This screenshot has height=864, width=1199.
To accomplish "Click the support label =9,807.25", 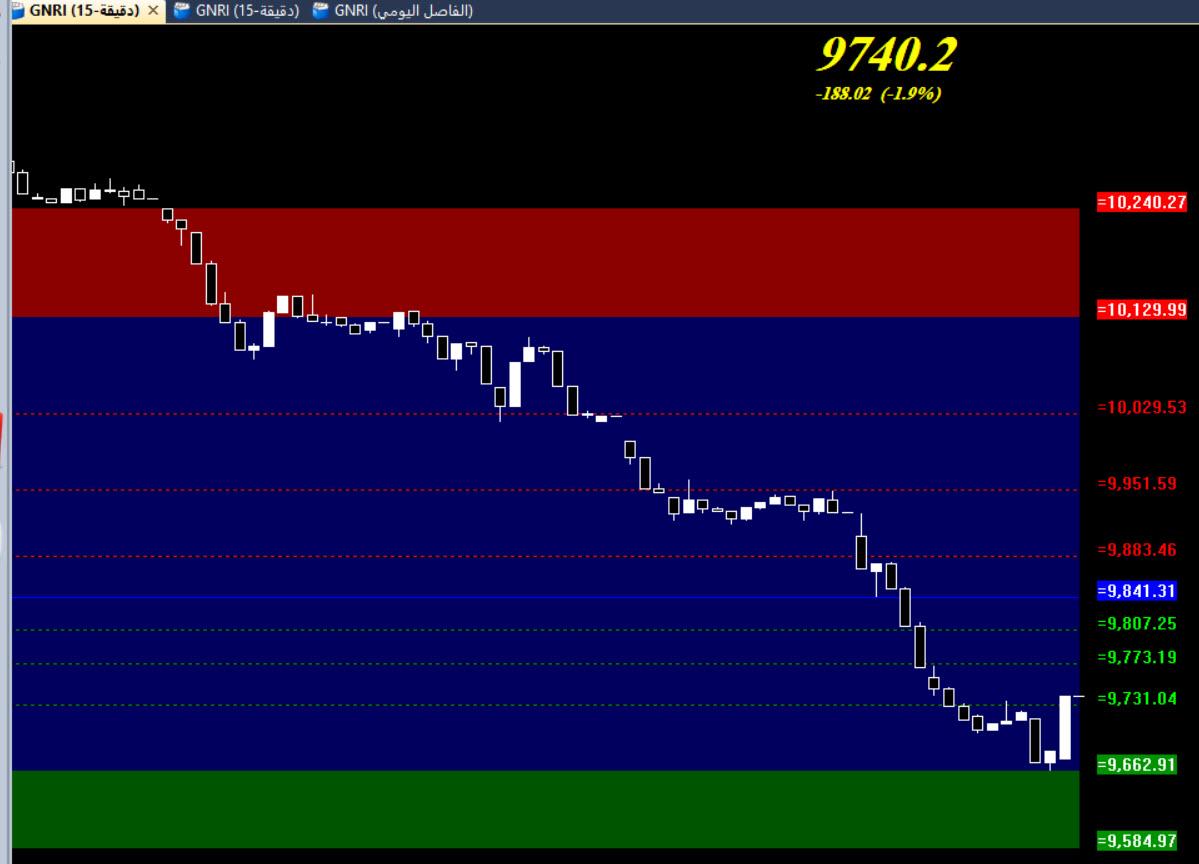I will 1137,623.
